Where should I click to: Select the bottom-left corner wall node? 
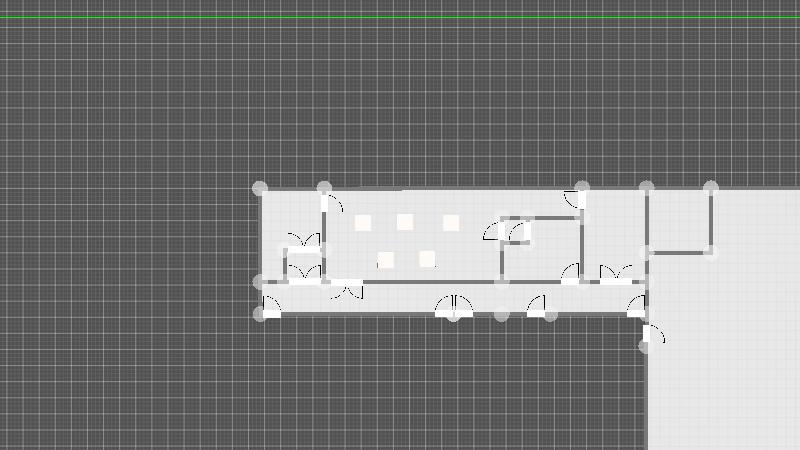point(260,315)
